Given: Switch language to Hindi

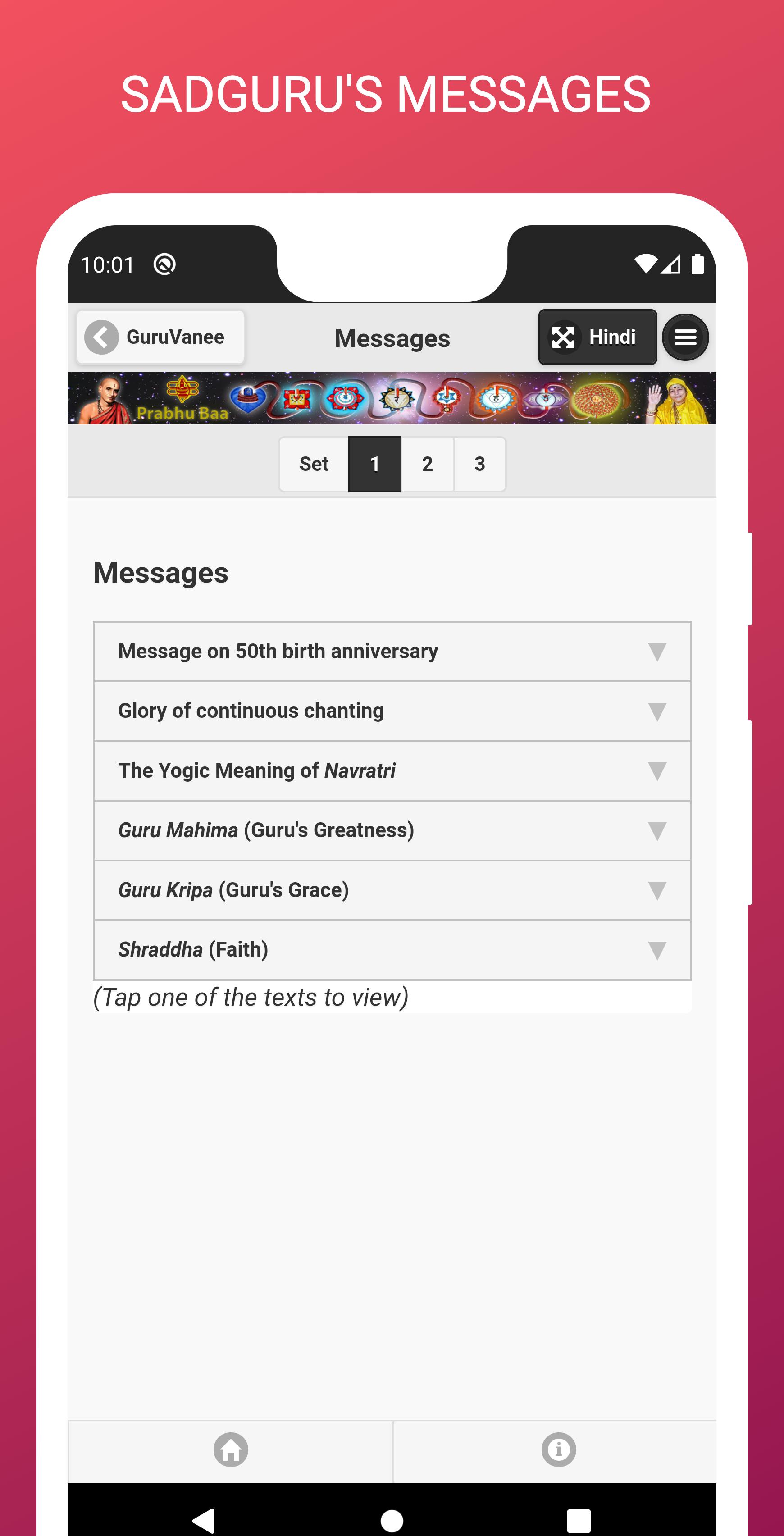Looking at the screenshot, I should point(597,337).
